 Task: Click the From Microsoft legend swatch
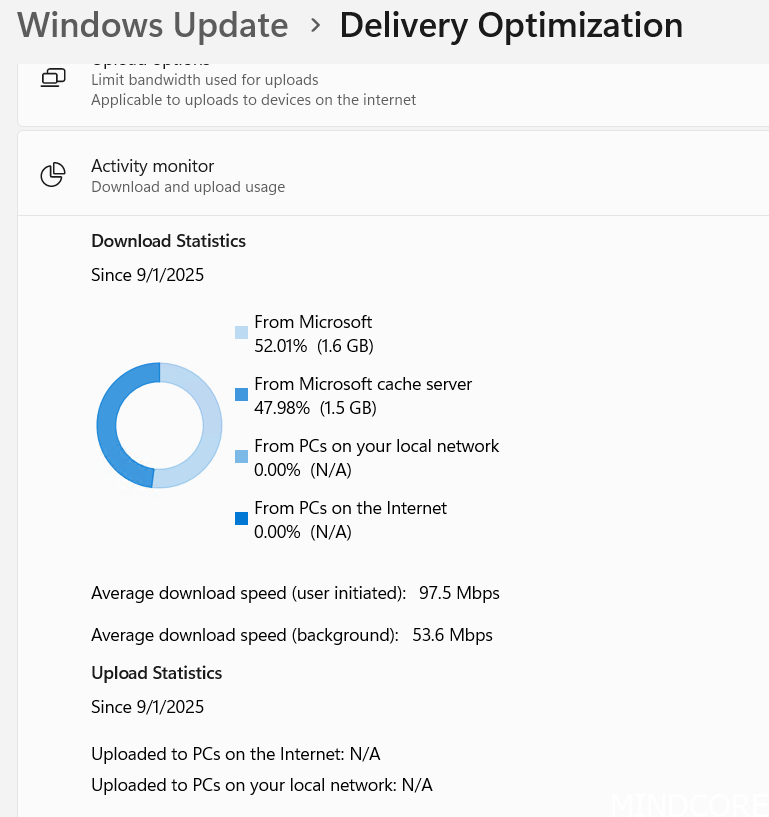point(241,332)
